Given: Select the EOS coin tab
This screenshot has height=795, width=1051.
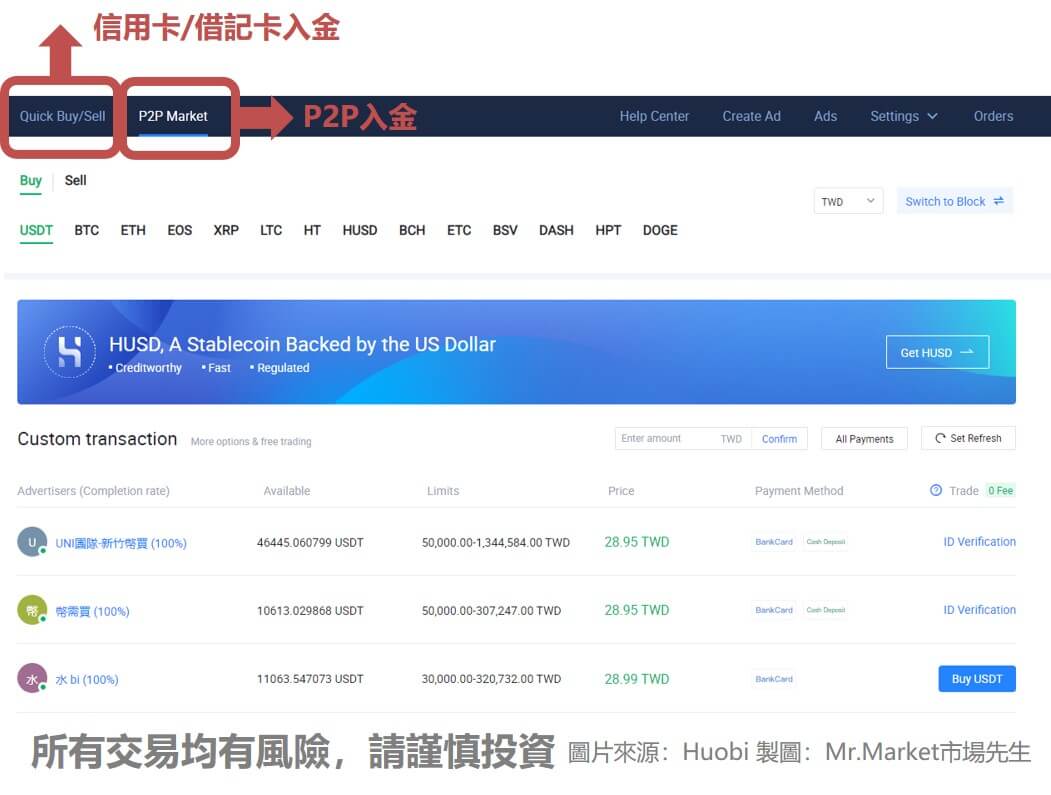Looking at the screenshot, I should [x=180, y=231].
